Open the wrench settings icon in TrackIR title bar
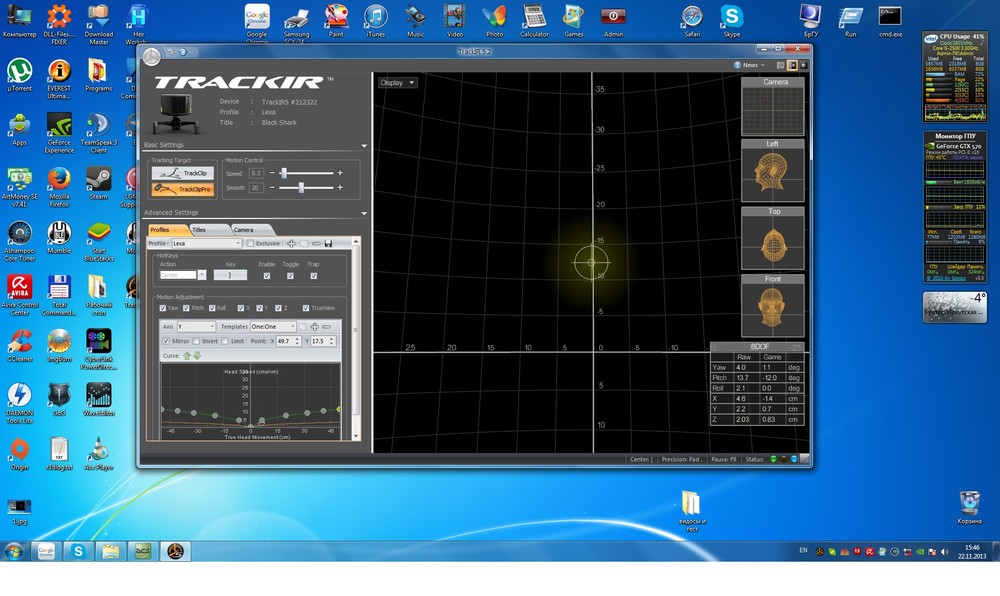Screen dimensions: 1000x596 point(170,52)
